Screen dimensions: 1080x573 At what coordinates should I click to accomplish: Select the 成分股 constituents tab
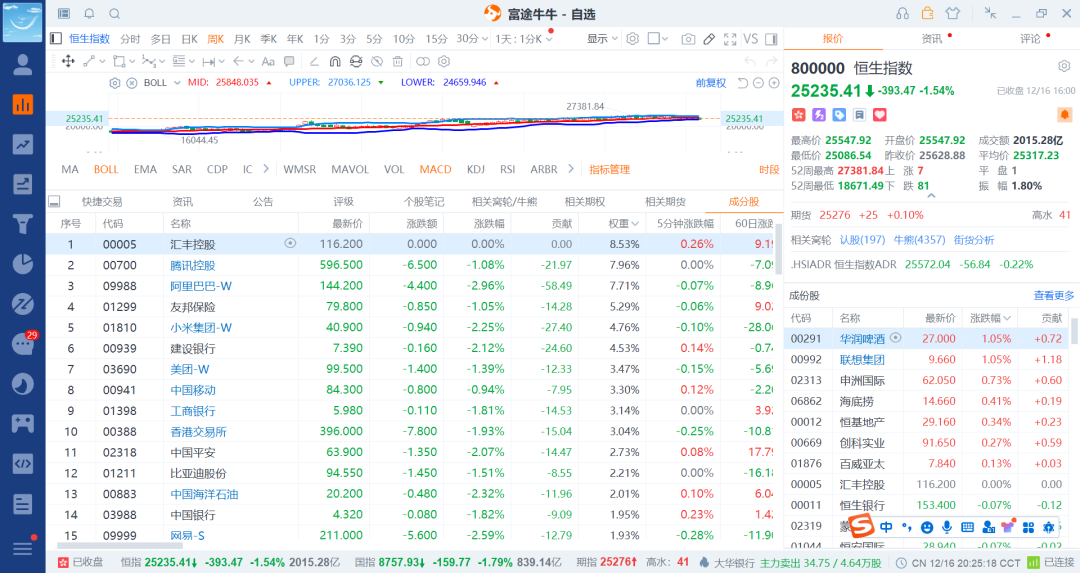coord(744,202)
